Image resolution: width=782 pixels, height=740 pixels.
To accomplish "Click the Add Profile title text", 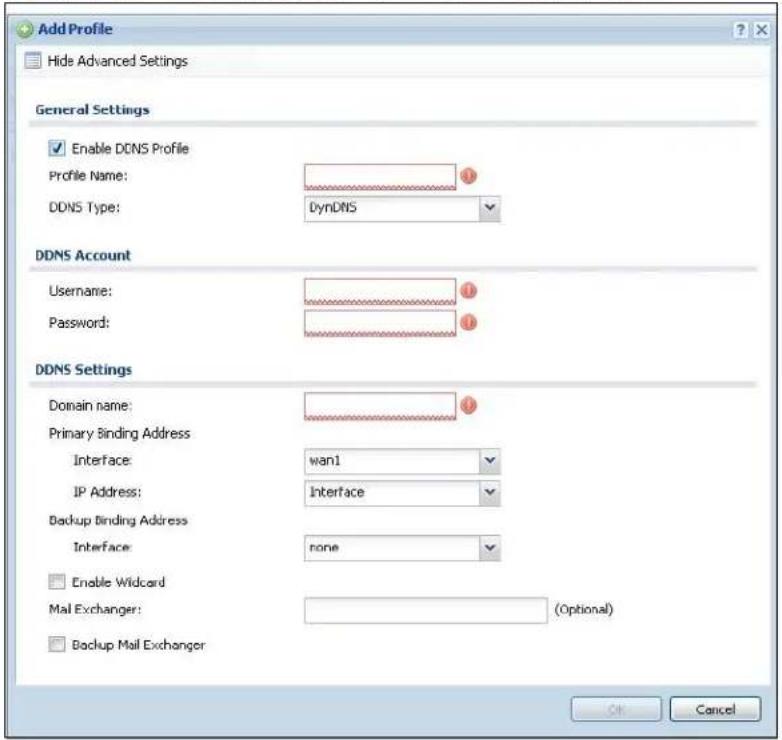I will click(75, 29).
